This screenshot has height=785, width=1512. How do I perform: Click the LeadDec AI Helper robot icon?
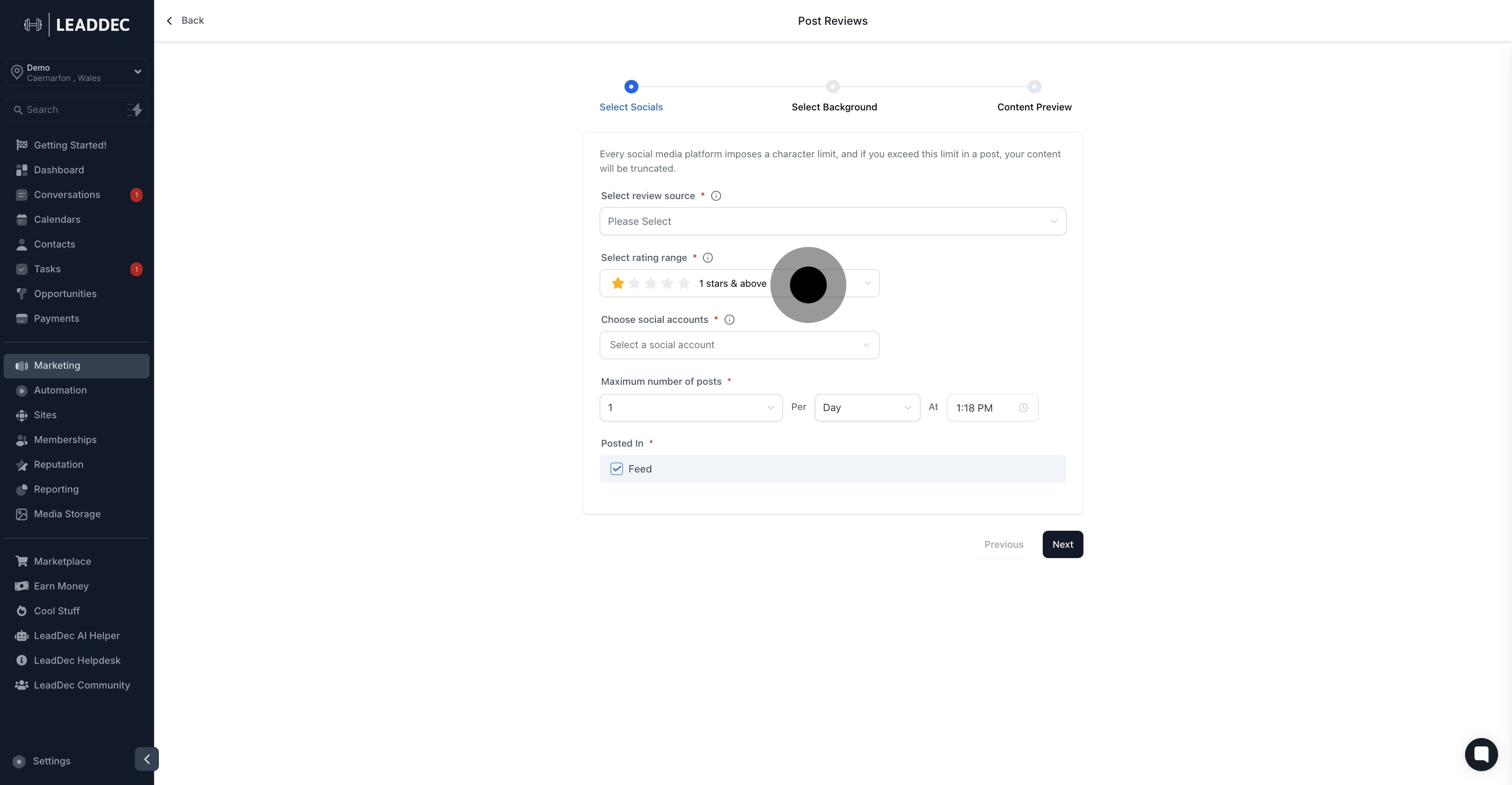[22, 636]
